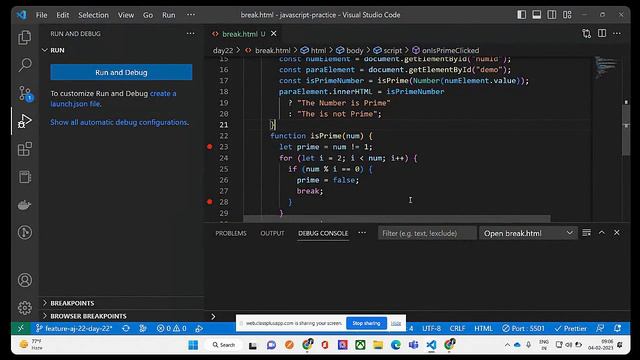This screenshot has height=360, width=640.
Task: Synchronize changes from status bar
Action: point(126,328)
